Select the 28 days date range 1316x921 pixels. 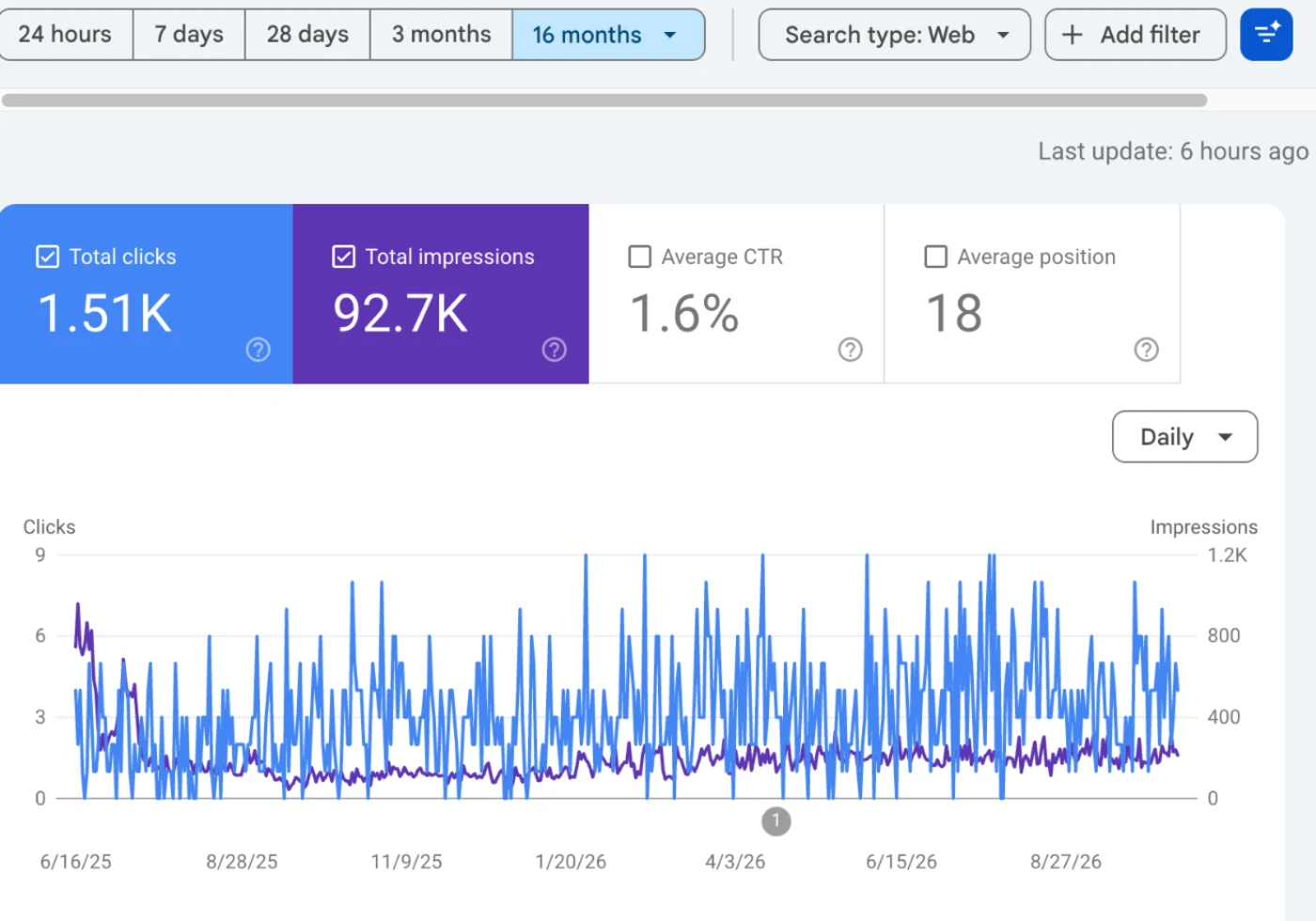(307, 35)
